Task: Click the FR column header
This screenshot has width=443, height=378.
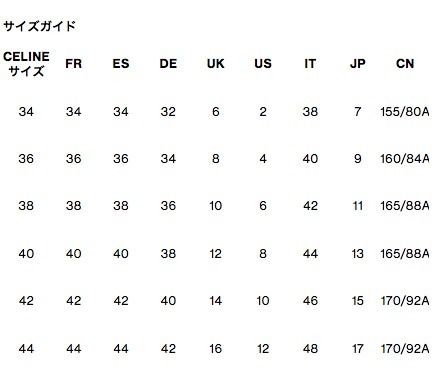Action: 74,64
